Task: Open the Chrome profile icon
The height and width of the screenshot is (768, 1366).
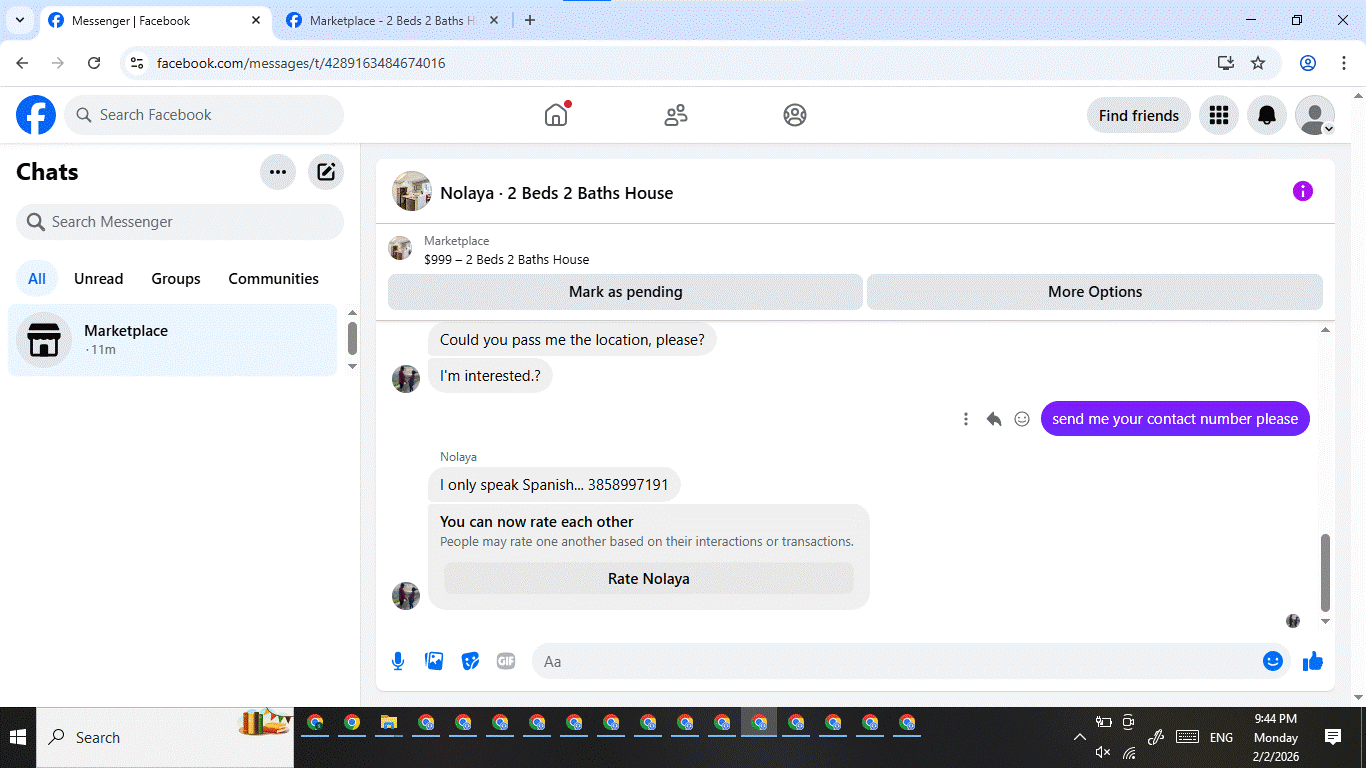Action: tap(1308, 63)
